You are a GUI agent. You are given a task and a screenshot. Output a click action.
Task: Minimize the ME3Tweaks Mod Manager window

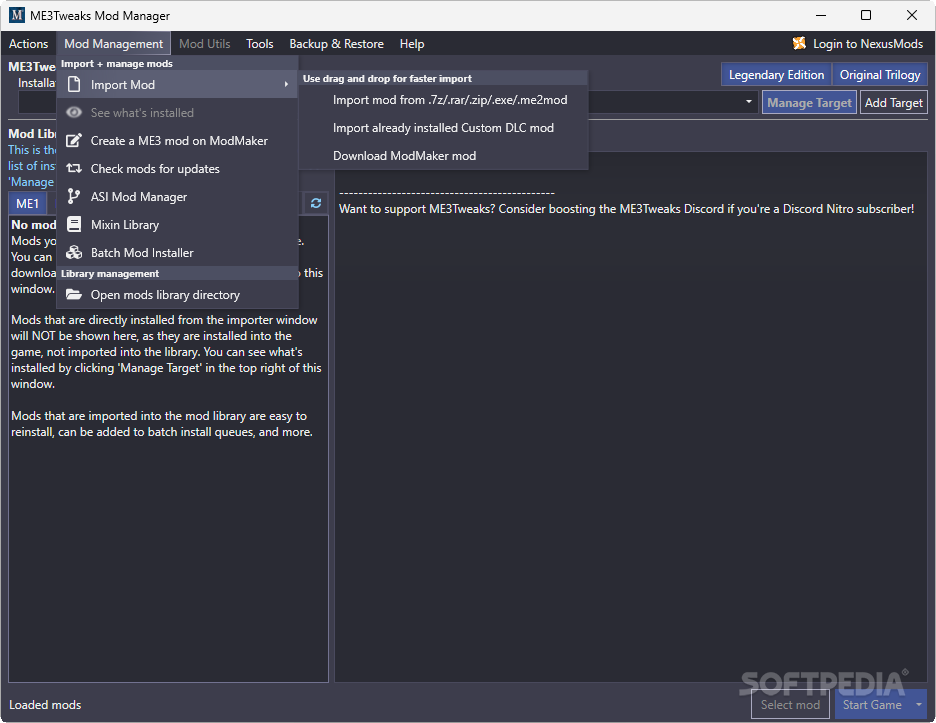(821, 16)
